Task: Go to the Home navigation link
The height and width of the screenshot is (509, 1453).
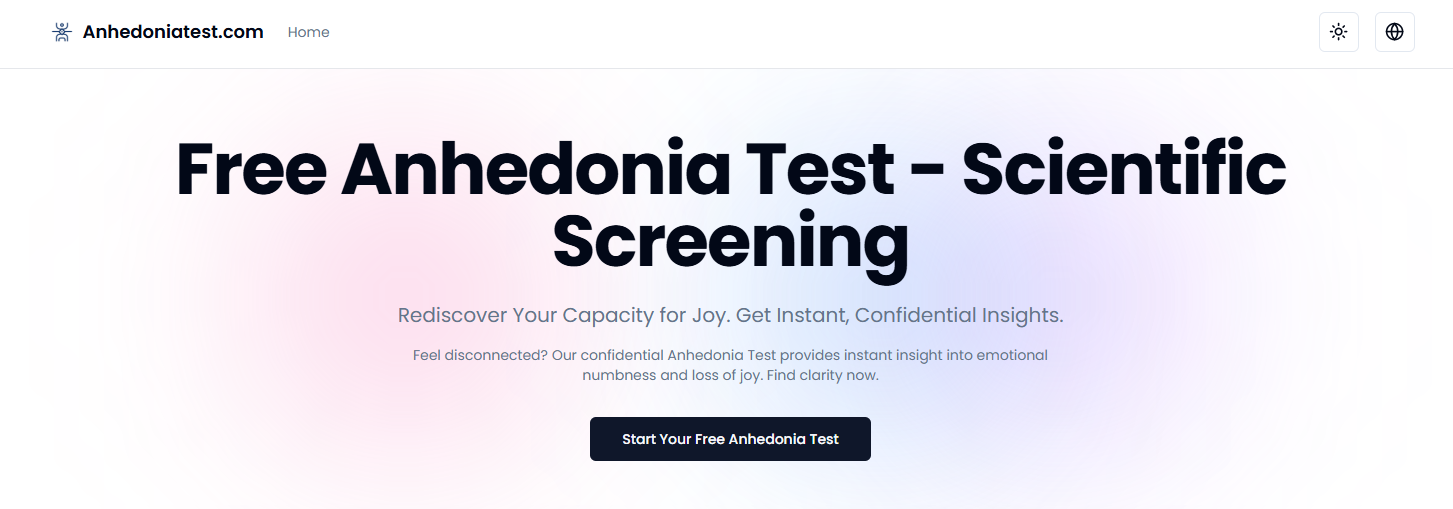Action: 308,32
